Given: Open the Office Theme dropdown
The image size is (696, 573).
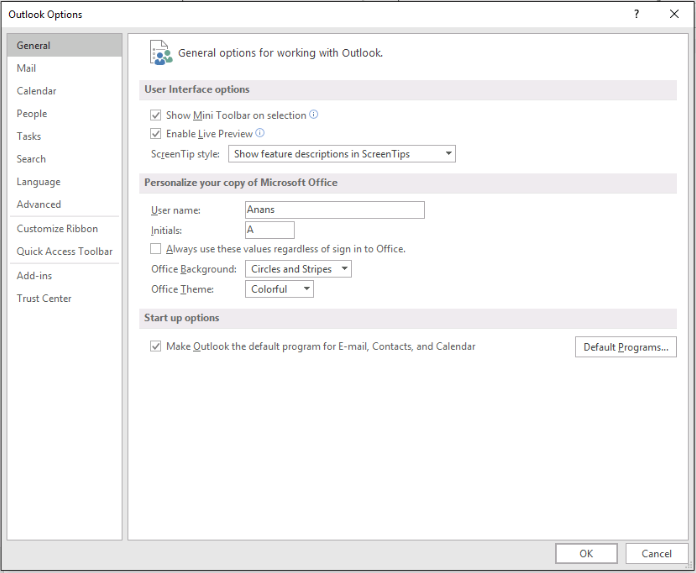Looking at the screenshot, I should tap(279, 289).
